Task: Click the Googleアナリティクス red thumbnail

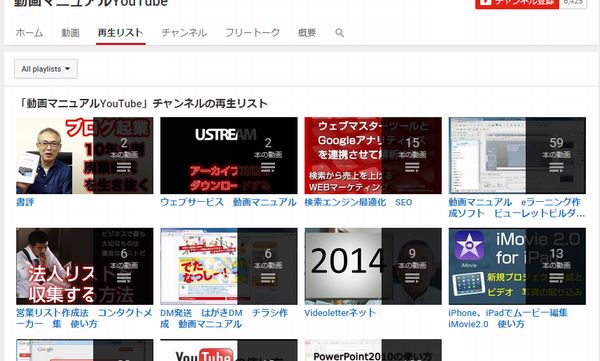Action: click(373, 155)
